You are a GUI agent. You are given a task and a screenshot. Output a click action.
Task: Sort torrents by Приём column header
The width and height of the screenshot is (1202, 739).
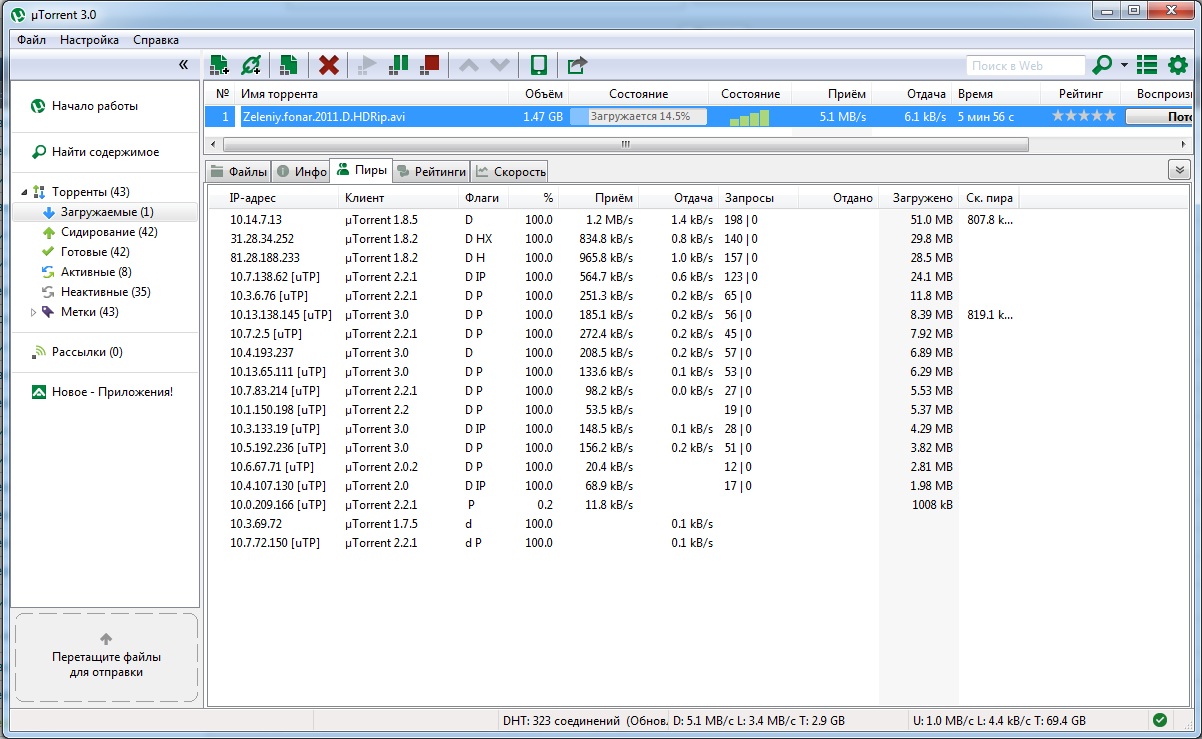click(x=832, y=94)
